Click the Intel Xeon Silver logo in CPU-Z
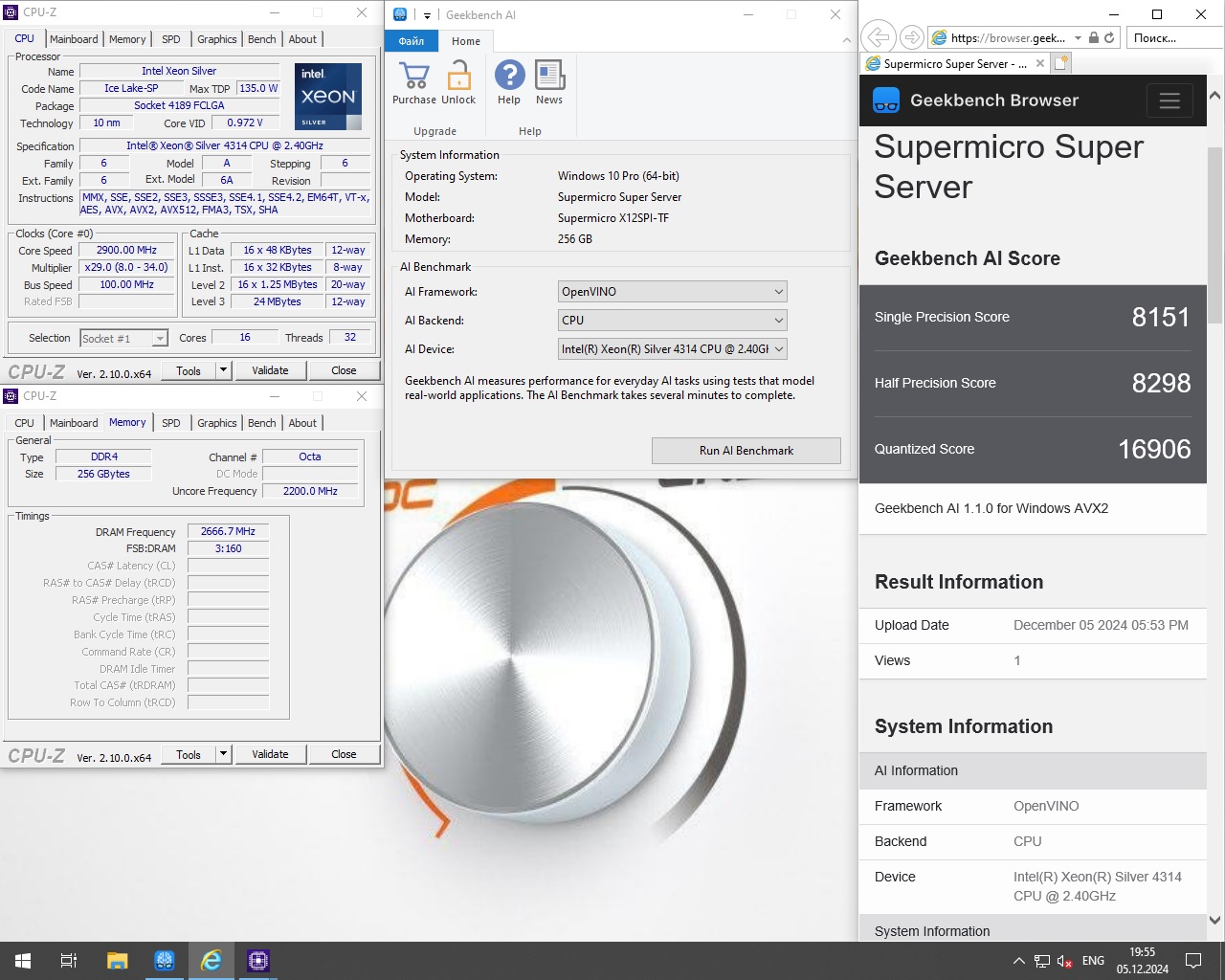1225x980 pixels. [328, 97]
